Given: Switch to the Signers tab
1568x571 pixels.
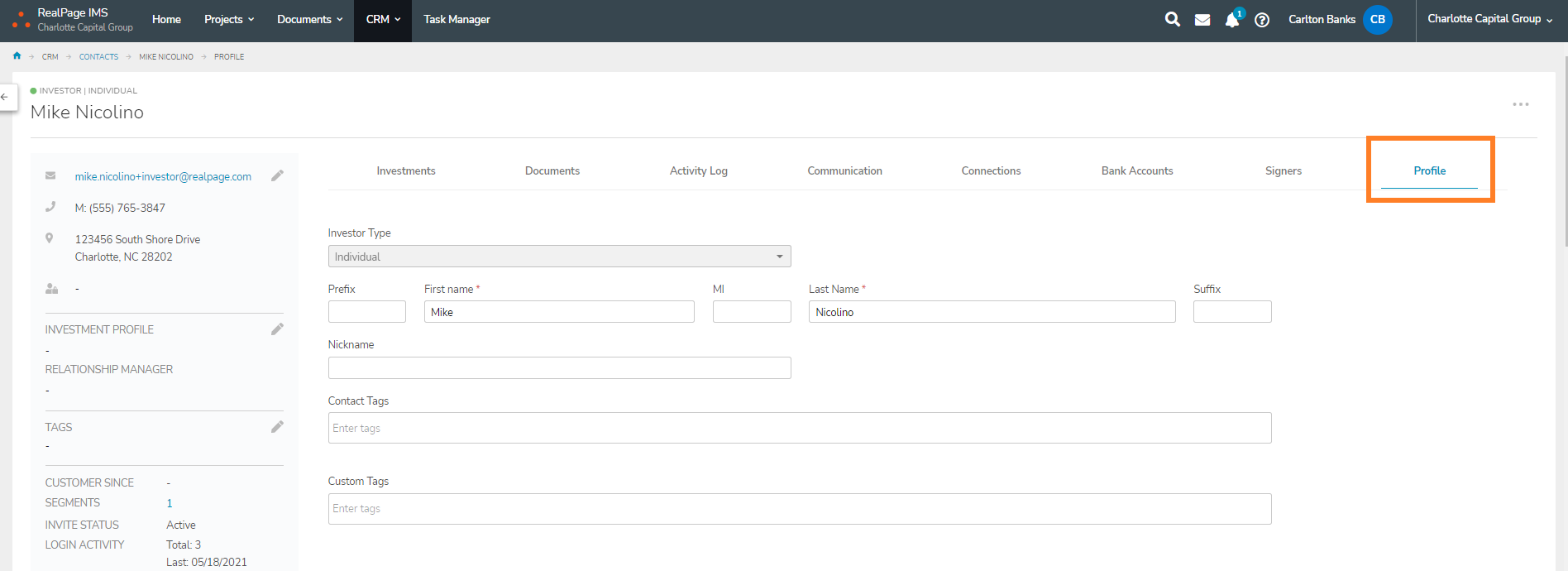Looking at the screenshot, I should point(1284,171).
